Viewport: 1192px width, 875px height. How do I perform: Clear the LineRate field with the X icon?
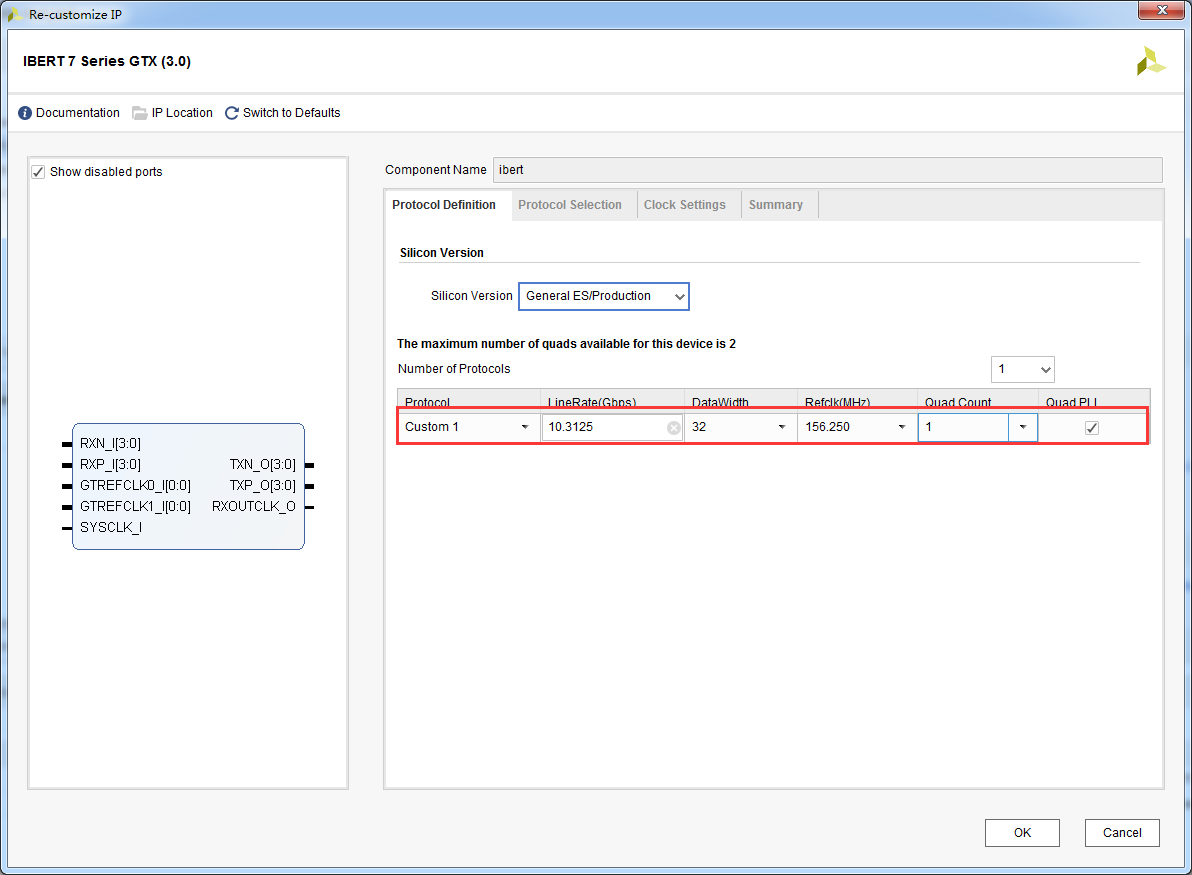pyautogui.click(x=674, y=428)
